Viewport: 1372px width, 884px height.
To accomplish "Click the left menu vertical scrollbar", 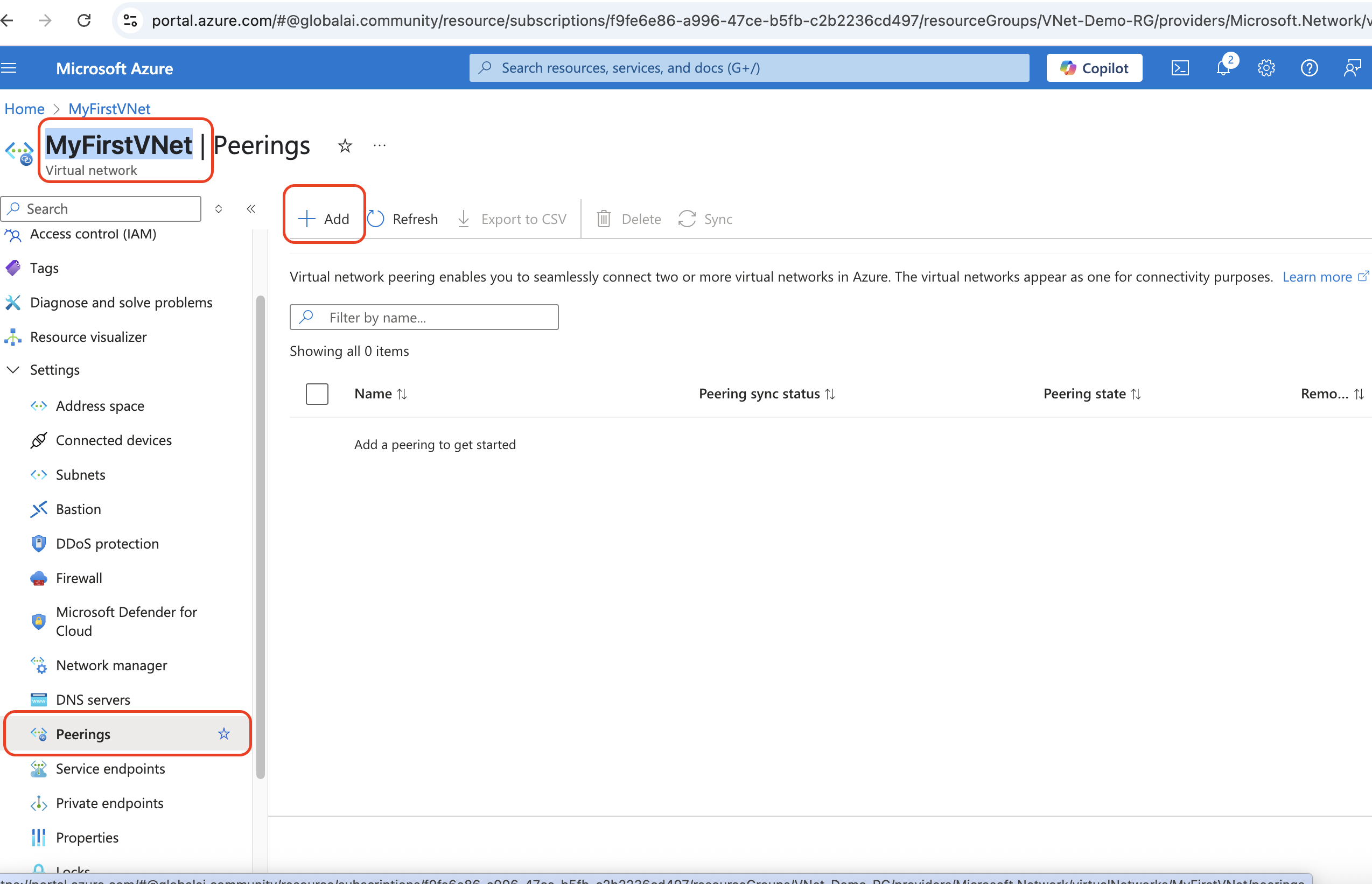I will point(260,537).
